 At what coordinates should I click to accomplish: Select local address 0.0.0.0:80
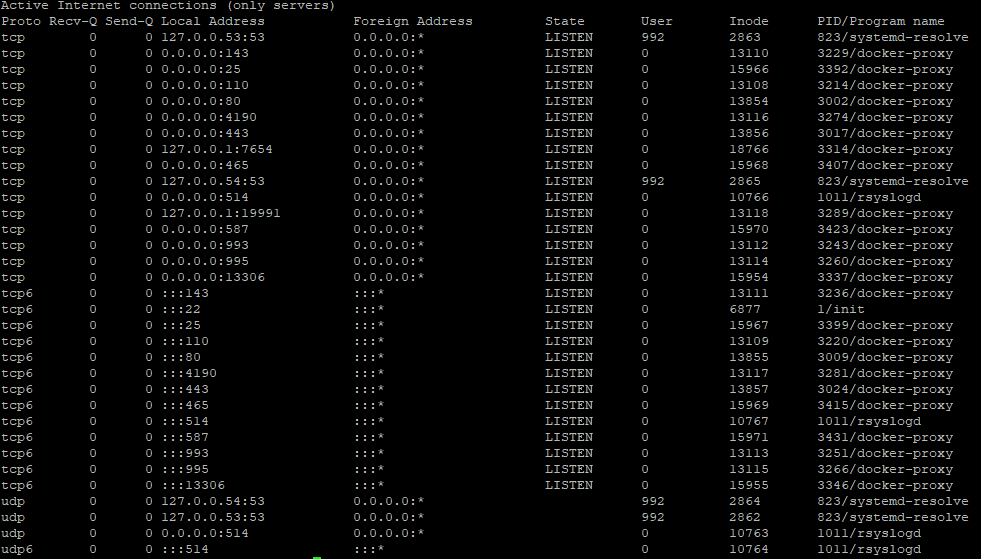point(201,101)
